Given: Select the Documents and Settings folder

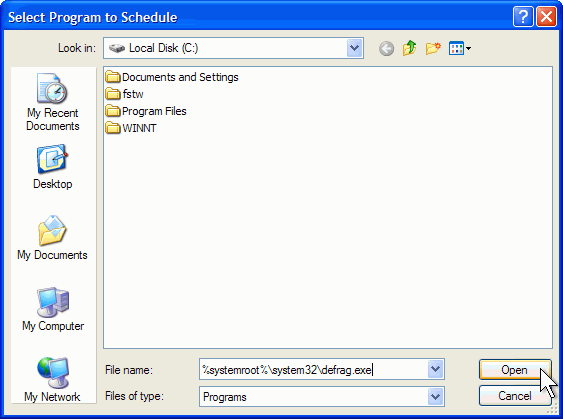Looking at the screenshot, I should pos(172,77).
